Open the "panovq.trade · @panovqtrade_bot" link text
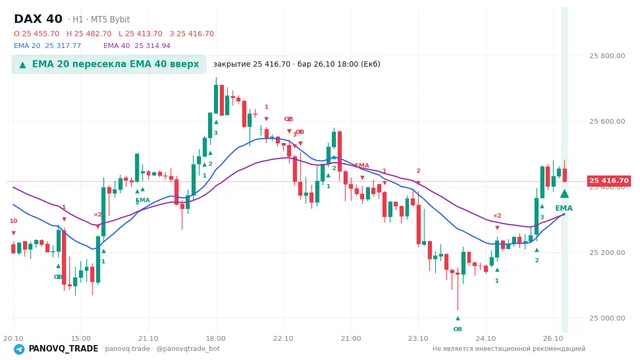 point(162,349)
